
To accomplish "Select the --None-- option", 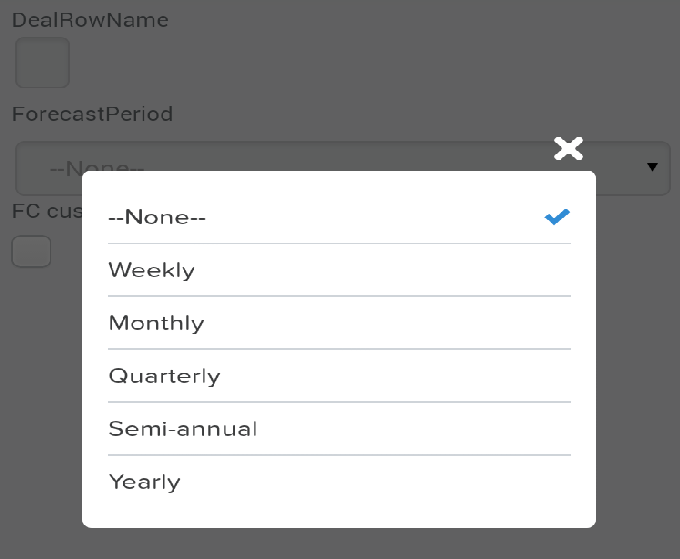I will coord(157,217).
